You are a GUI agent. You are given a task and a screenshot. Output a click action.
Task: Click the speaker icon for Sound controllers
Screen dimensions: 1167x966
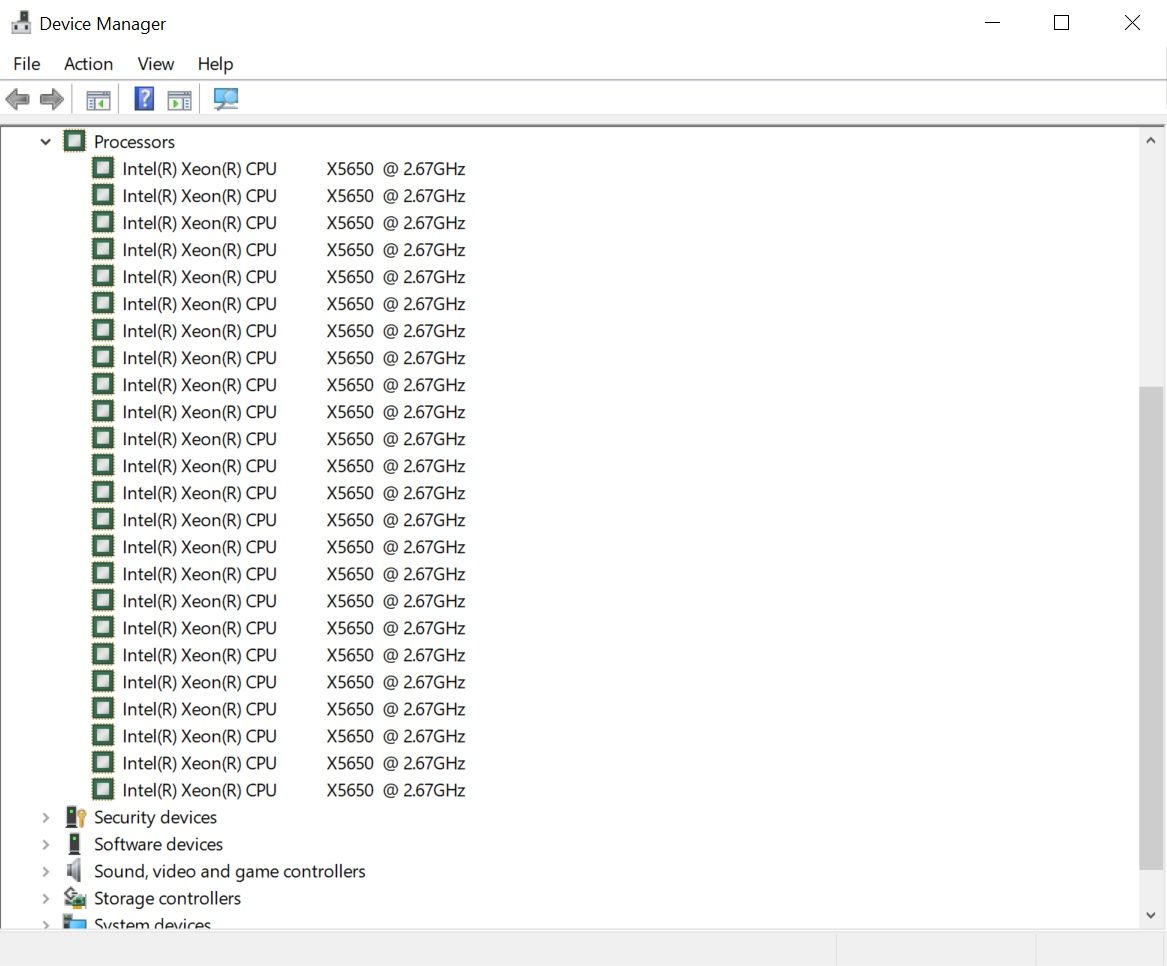point(74,871)
